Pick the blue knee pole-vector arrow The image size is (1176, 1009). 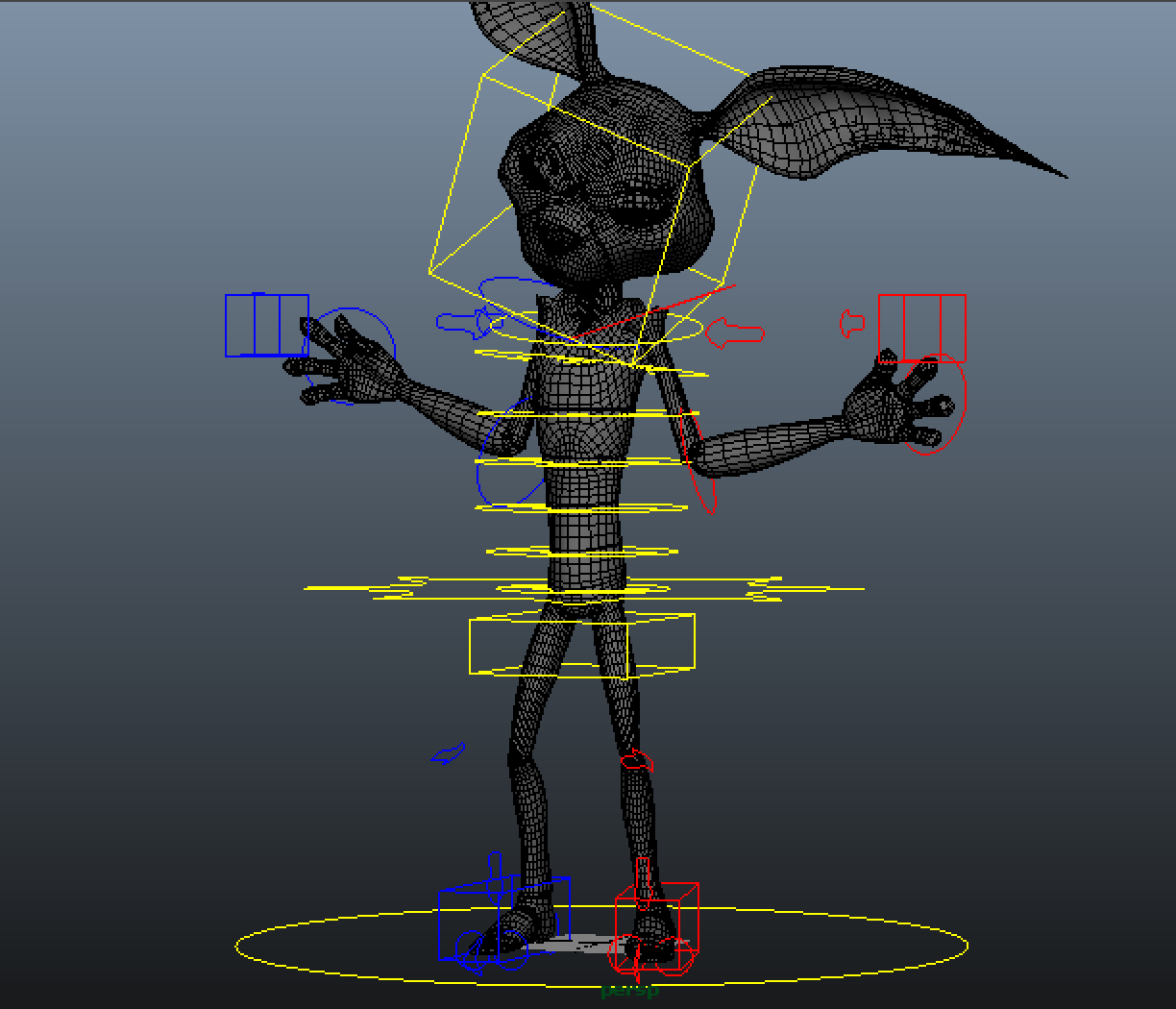449,753
